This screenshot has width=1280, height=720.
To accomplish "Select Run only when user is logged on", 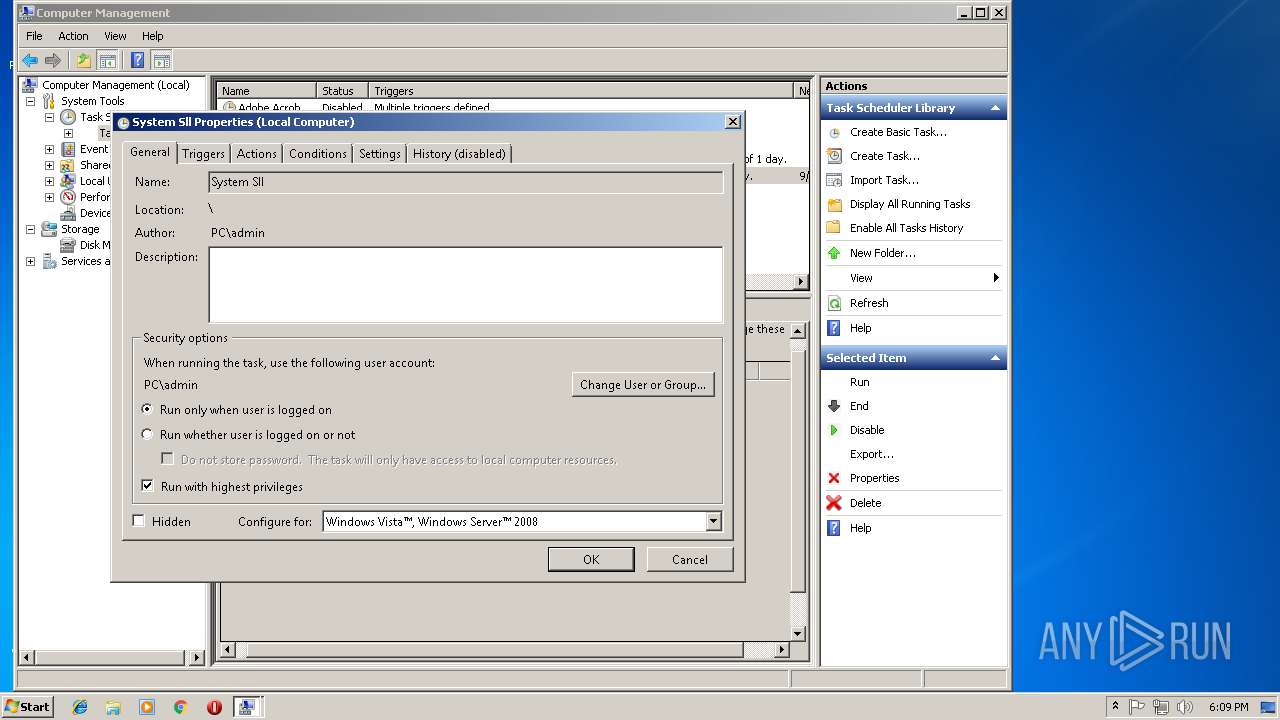I will point(148,409).
